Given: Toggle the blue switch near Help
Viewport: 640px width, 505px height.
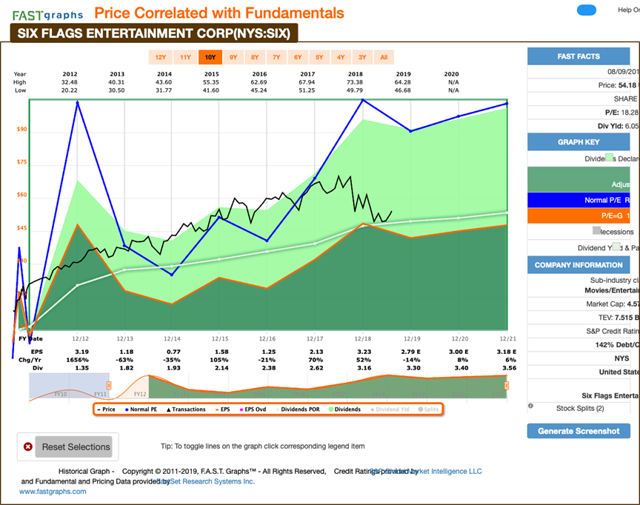Looking at the screenshot, I should tap(587, 10).
